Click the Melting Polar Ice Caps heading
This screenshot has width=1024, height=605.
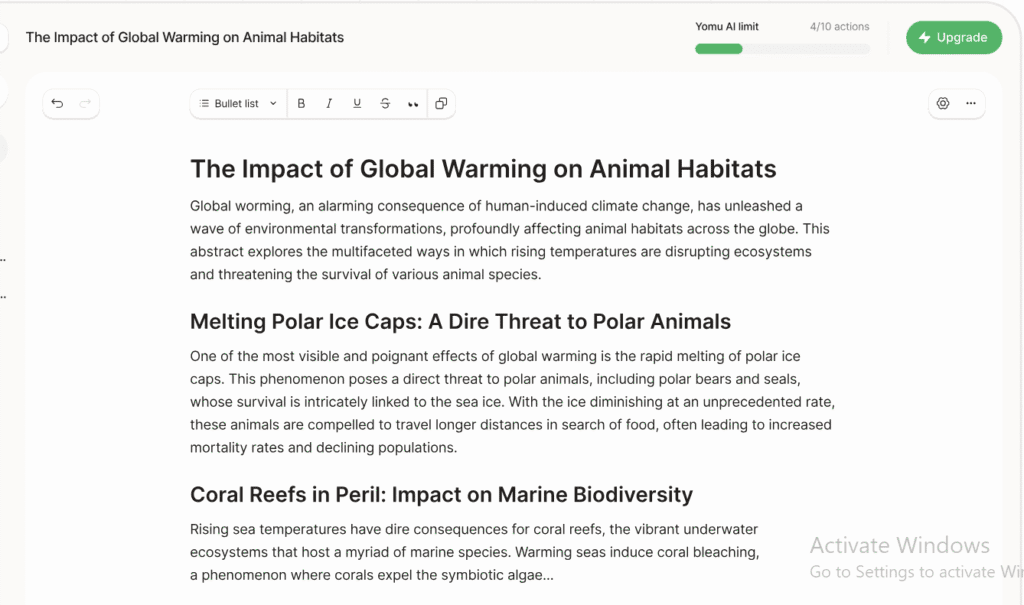pyautogui.click(x=460, y=322)
